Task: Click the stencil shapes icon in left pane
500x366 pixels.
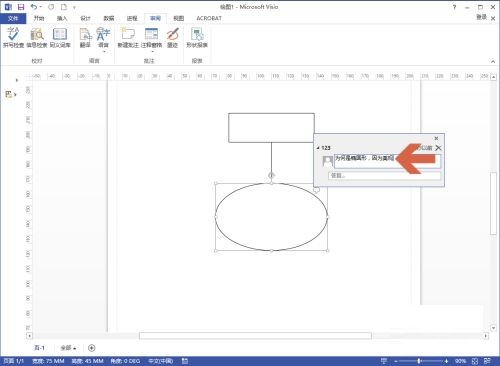Action: point(9,94)
